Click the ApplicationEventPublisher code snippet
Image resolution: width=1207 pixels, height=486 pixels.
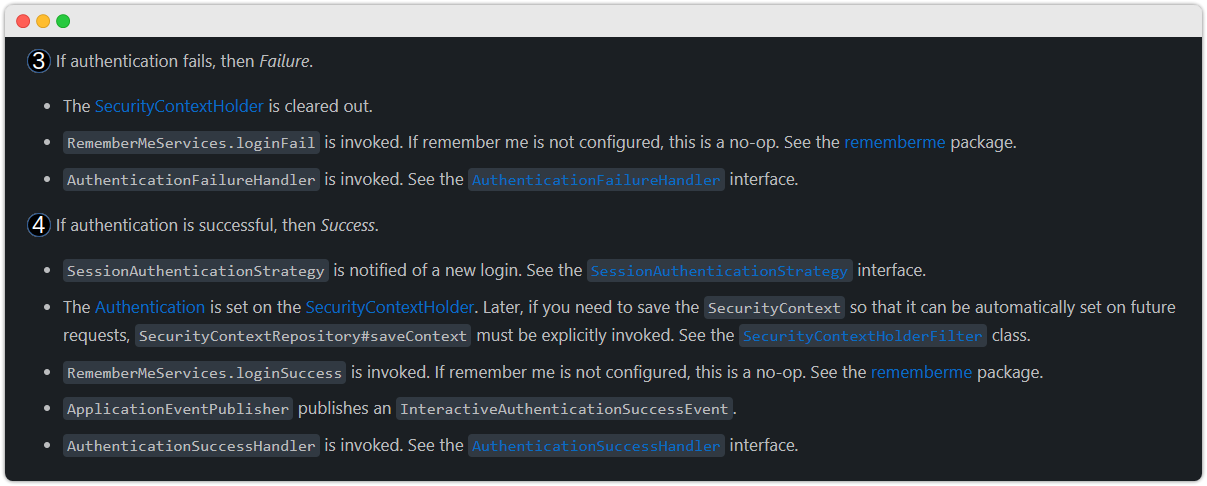pyautogui.click(x=178, y=409)
